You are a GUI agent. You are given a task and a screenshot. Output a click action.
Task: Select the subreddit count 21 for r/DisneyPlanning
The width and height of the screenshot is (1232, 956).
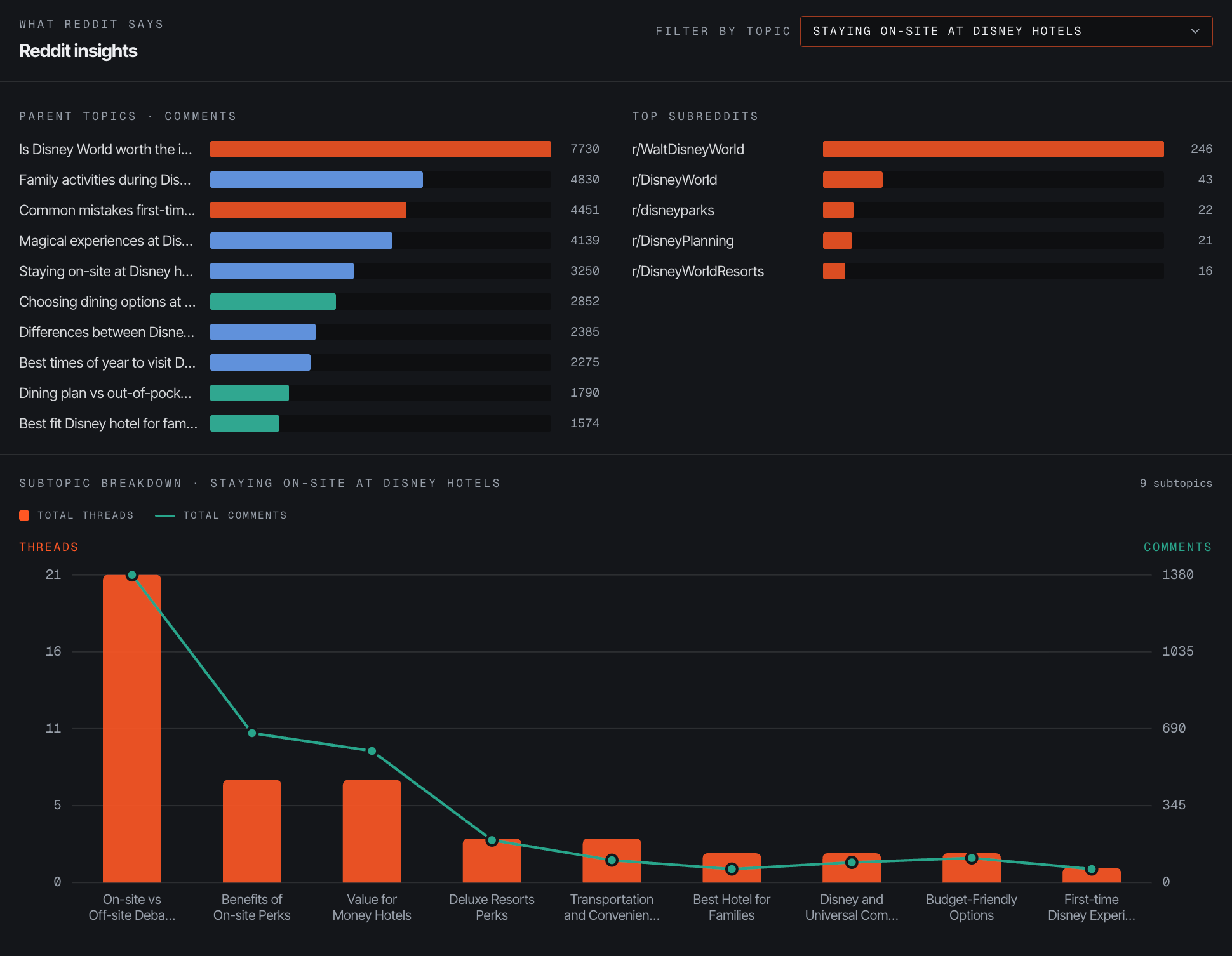click(x=1205, y=241)
